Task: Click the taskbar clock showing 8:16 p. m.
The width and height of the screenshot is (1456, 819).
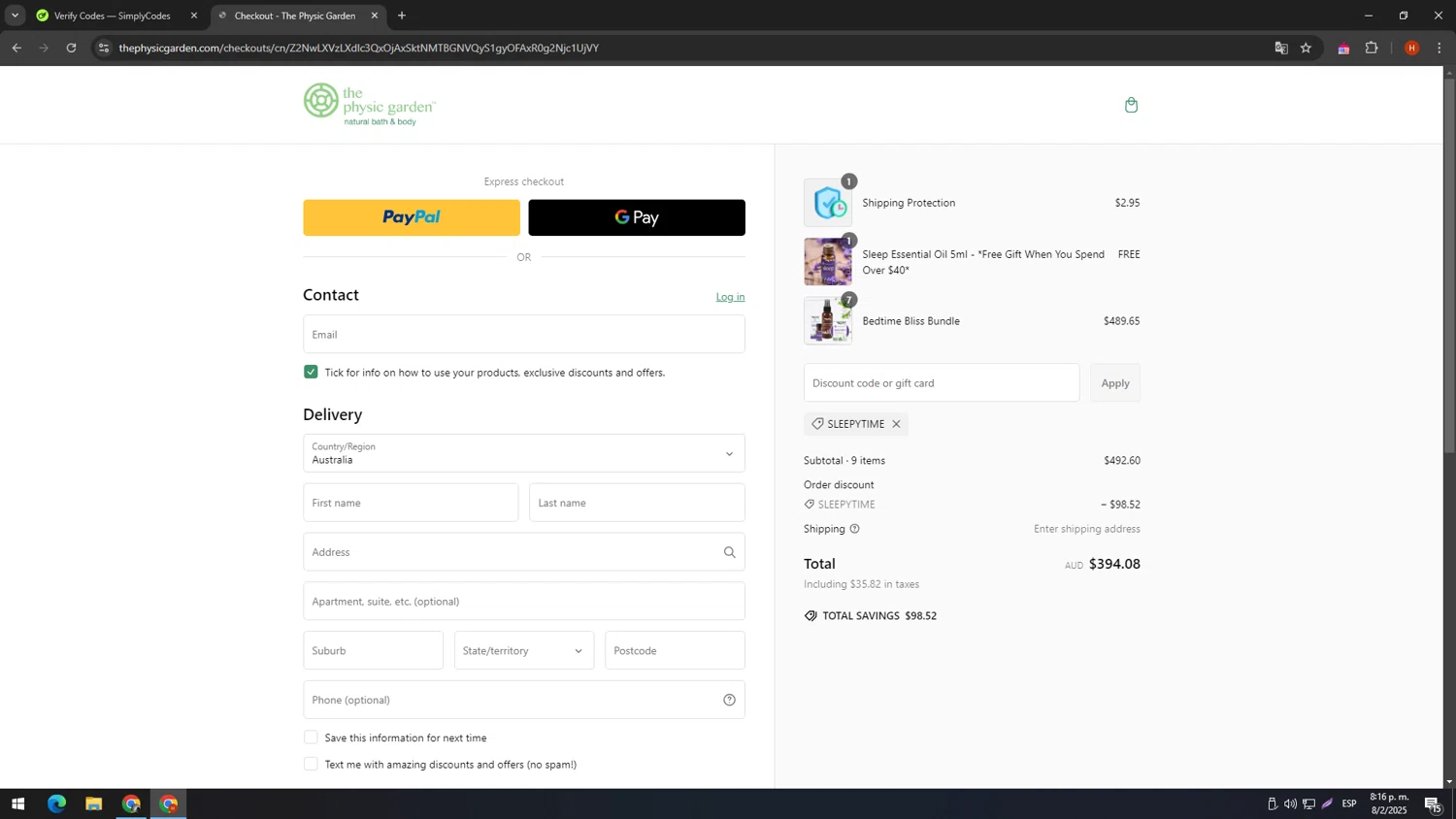Action: (1389, 803)
